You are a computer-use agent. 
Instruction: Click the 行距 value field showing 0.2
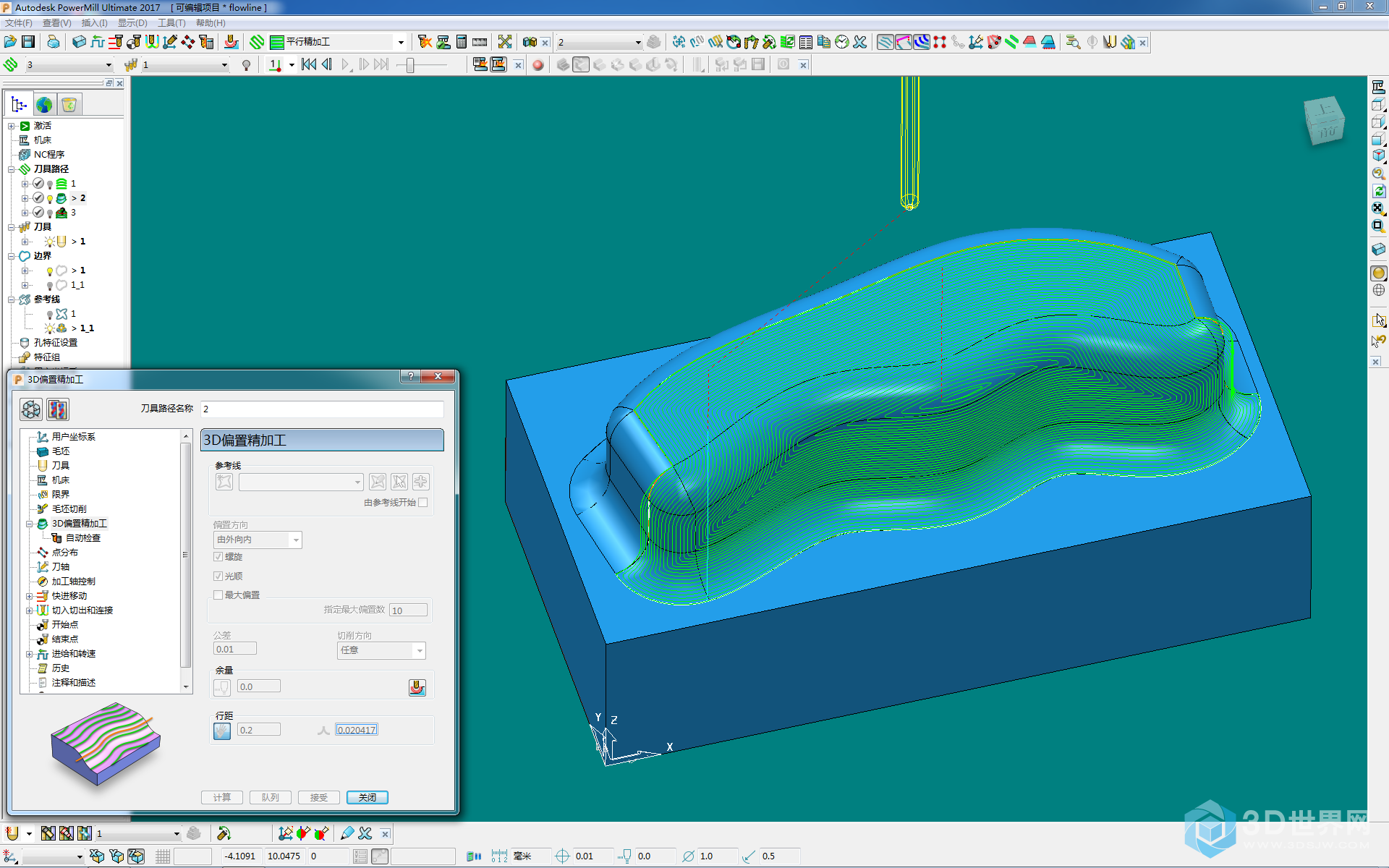coord(259,730)
